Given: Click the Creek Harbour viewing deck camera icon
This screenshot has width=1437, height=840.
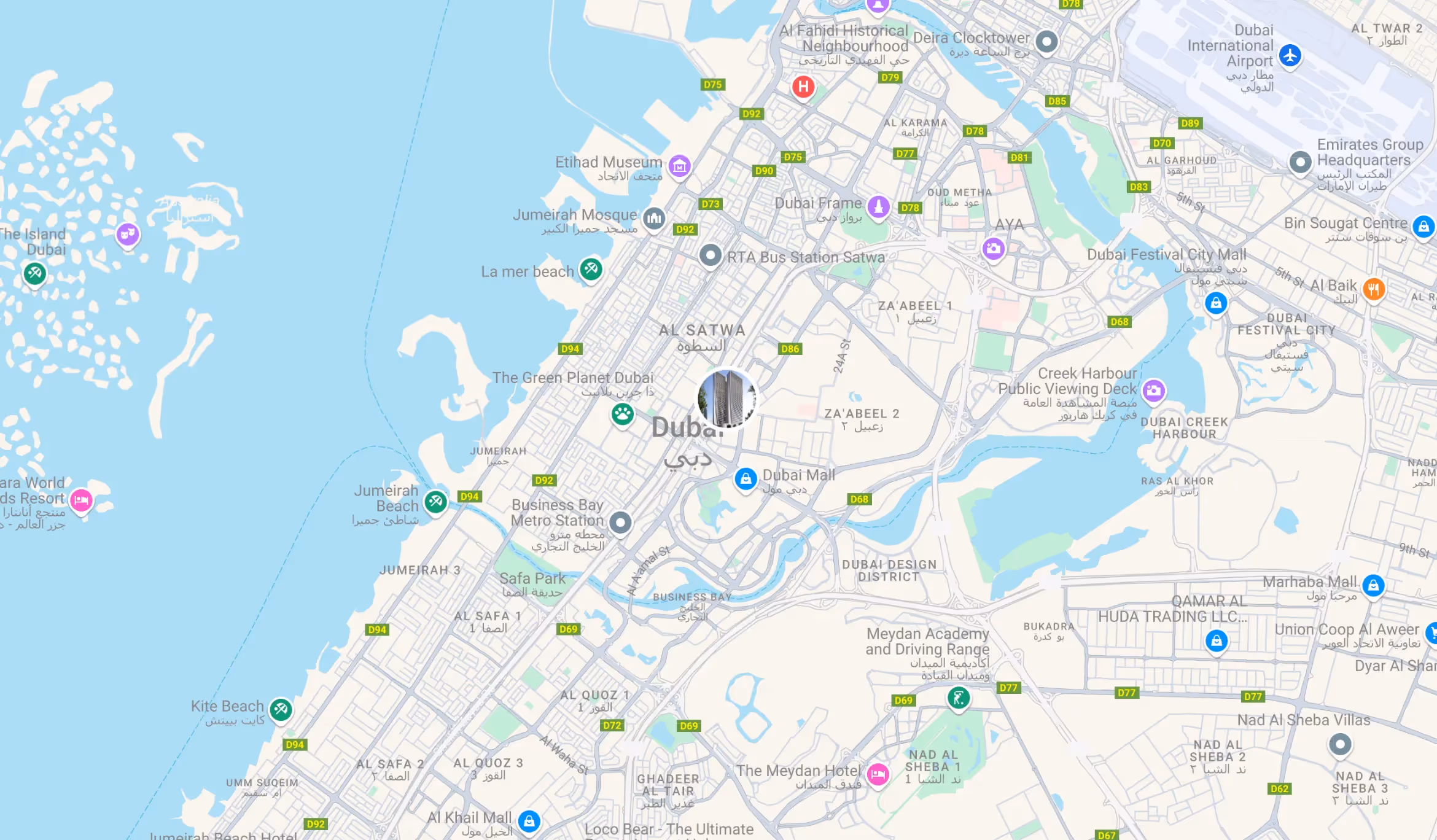Looking at the screenshot, I should (1154, 391).
